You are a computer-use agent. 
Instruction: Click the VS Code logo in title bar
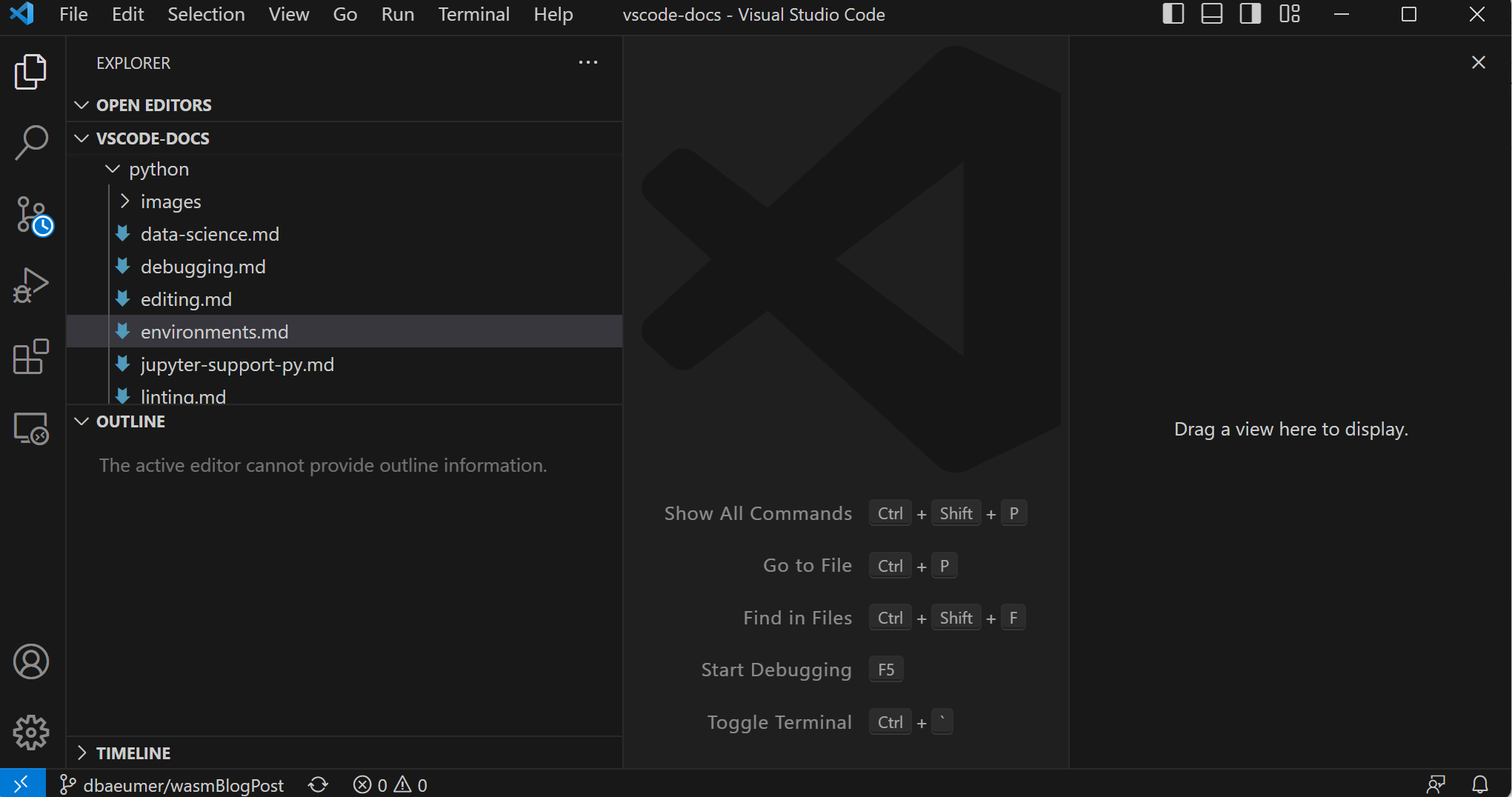coord(22,14)
